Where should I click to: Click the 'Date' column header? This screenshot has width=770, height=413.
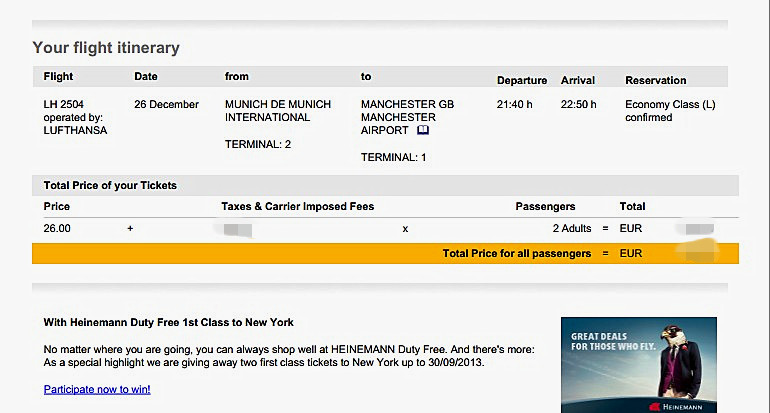(146, 77)
